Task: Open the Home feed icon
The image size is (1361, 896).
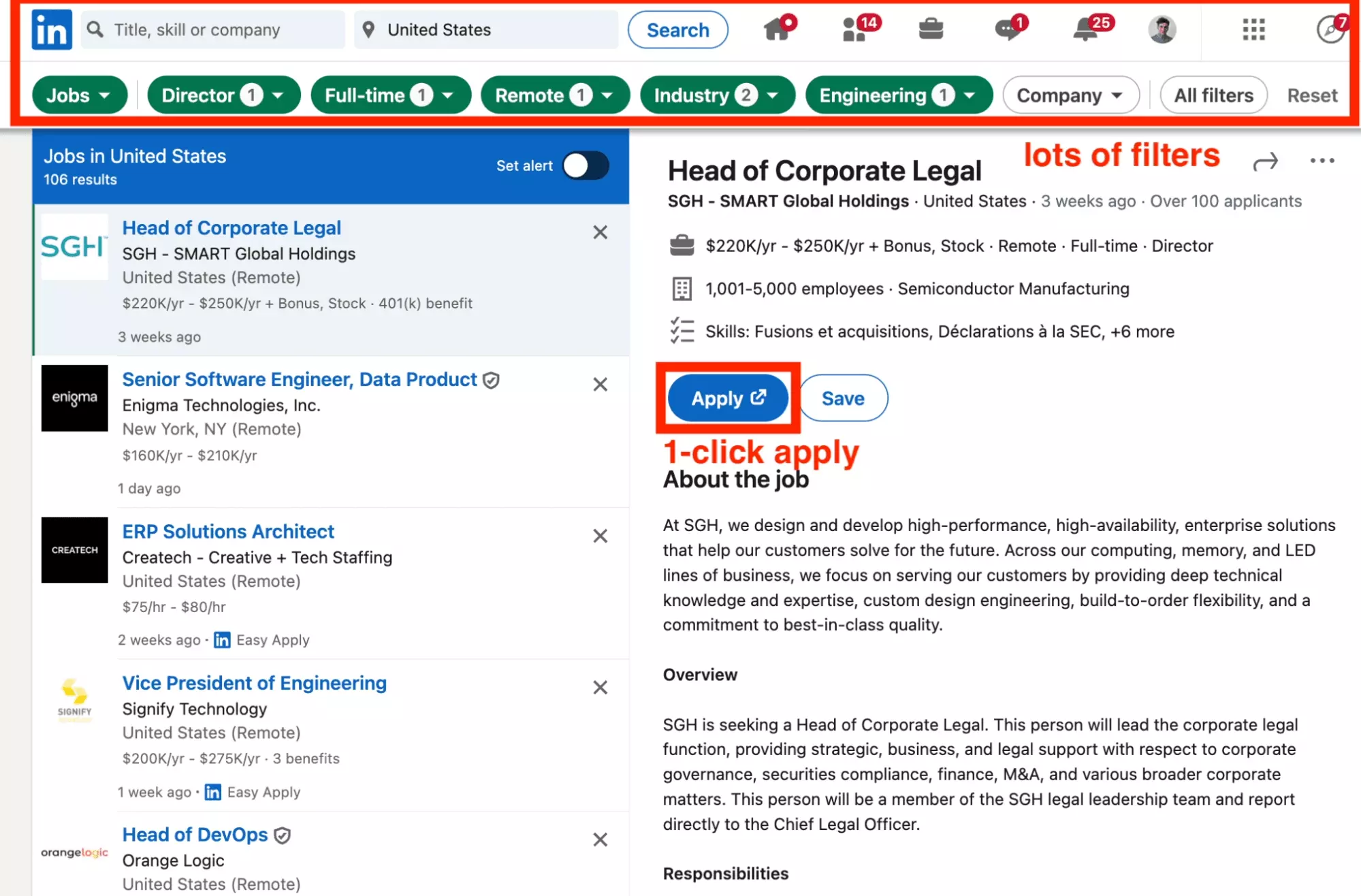Action: point(778,29)
